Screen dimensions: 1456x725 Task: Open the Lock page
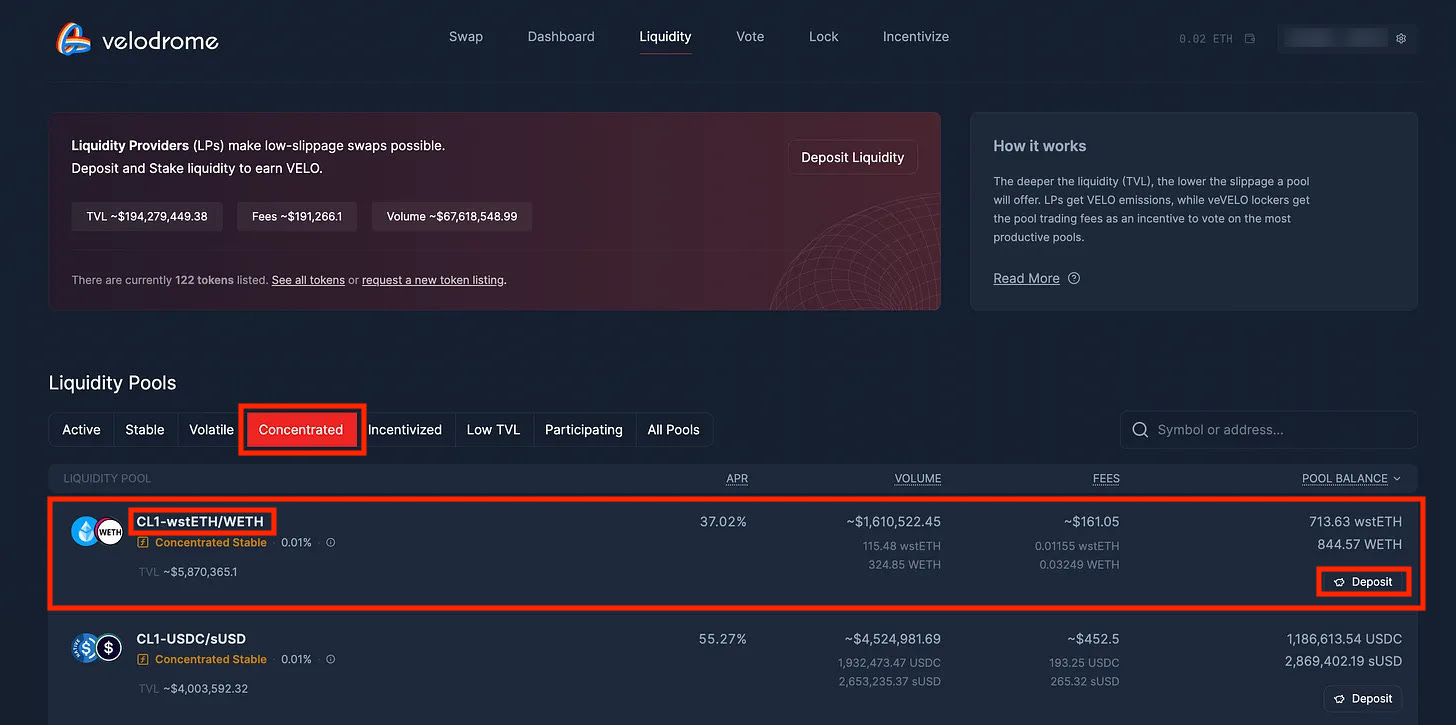(824, 36)
